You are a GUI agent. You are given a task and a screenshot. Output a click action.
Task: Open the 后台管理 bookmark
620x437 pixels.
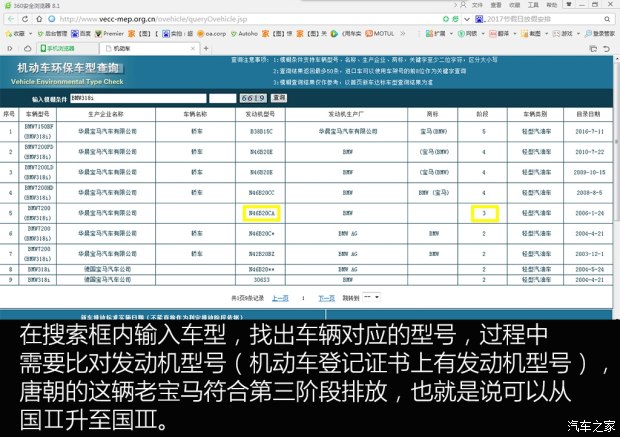[52, 34]
